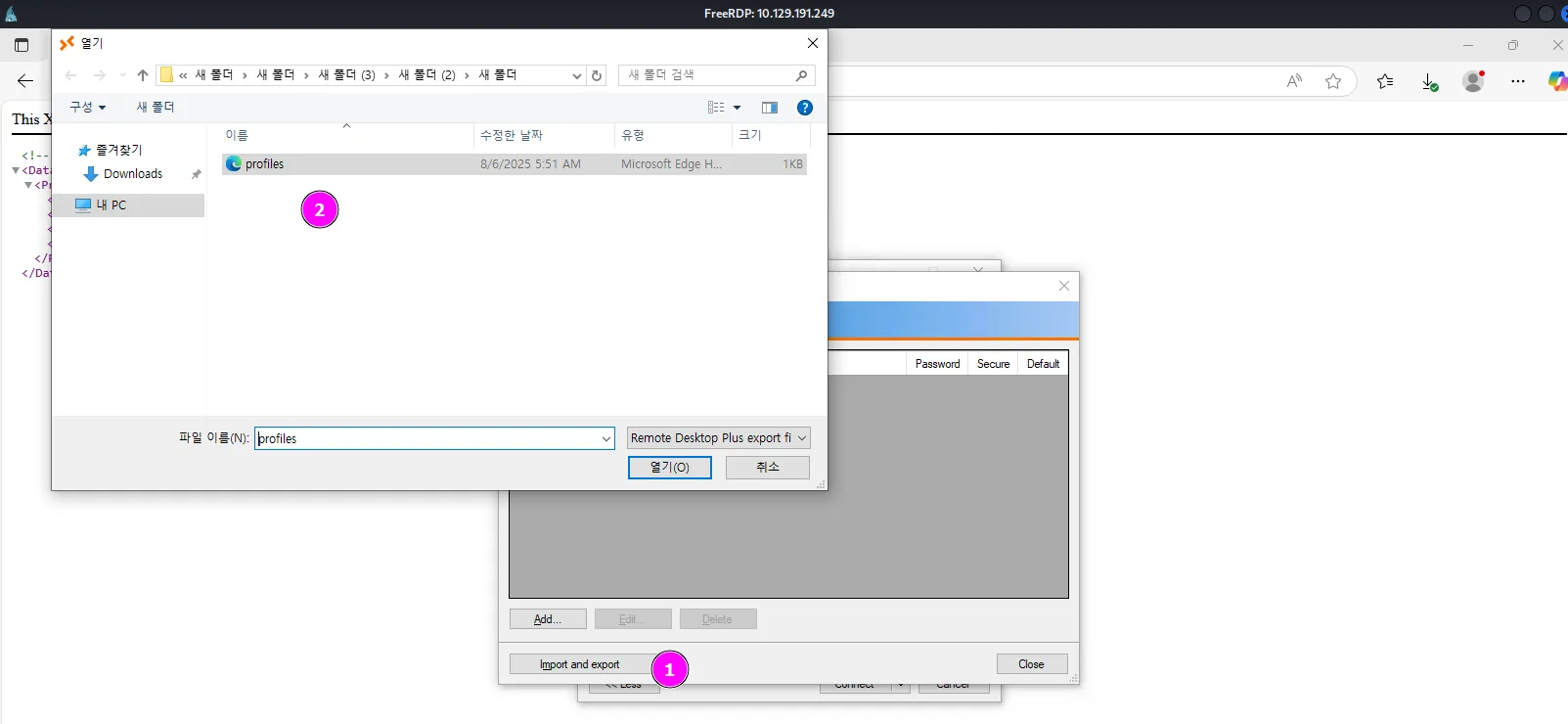
Task: Change view layout icon in file dialog
Action: pos(717,108)
